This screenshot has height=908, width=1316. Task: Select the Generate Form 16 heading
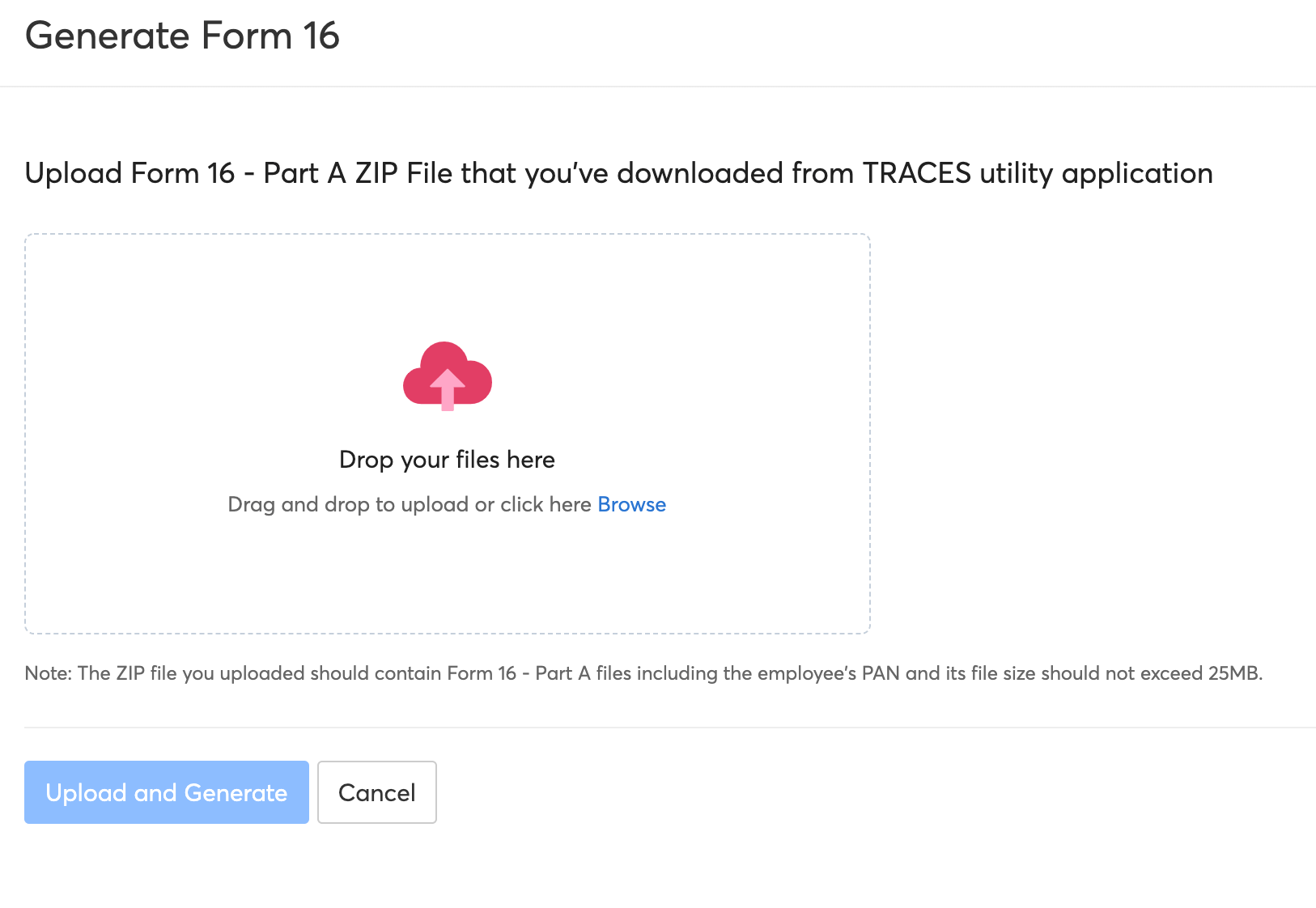coord(182,36)
